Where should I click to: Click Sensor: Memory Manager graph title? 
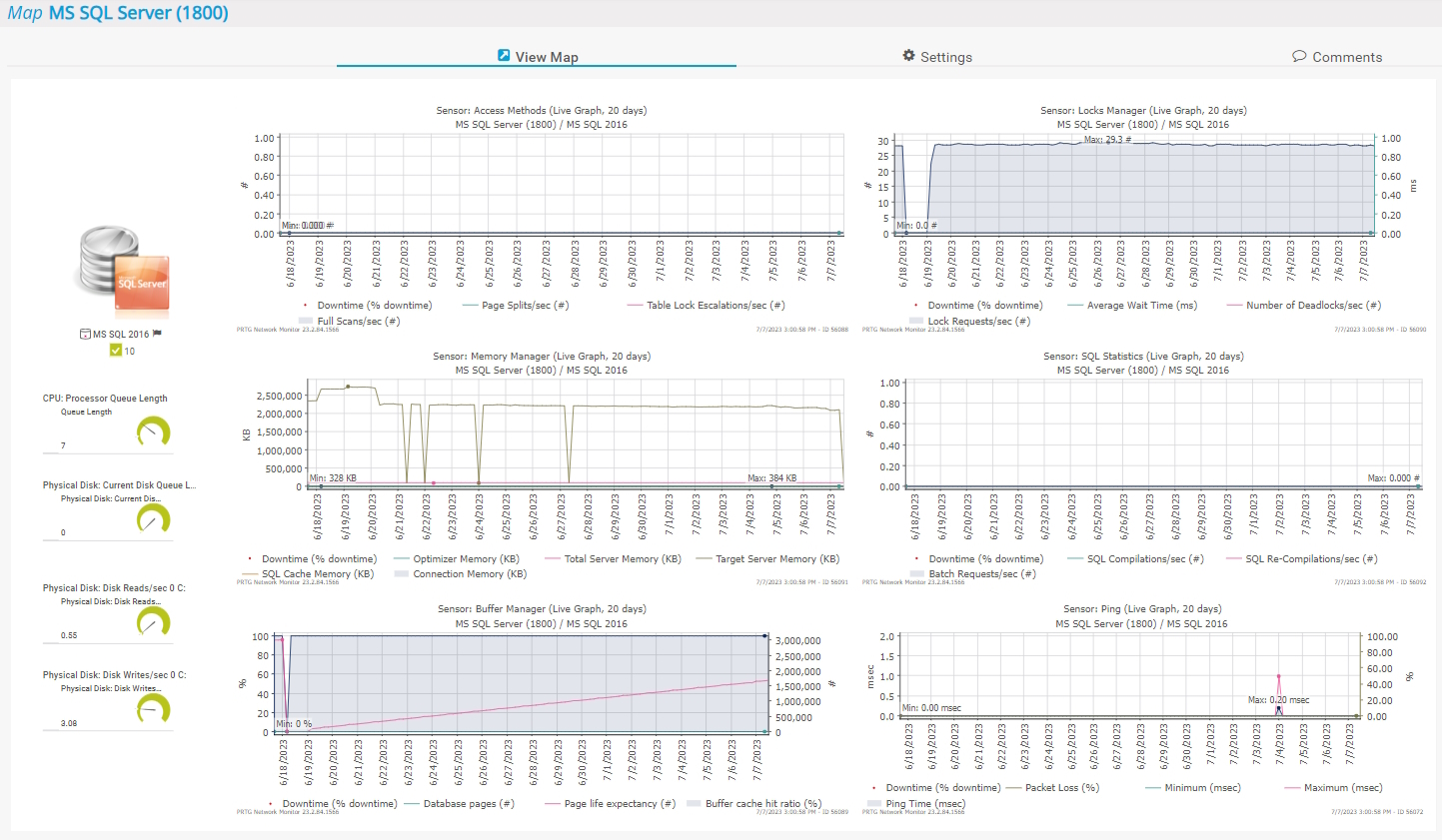click(x=542, y=357)
